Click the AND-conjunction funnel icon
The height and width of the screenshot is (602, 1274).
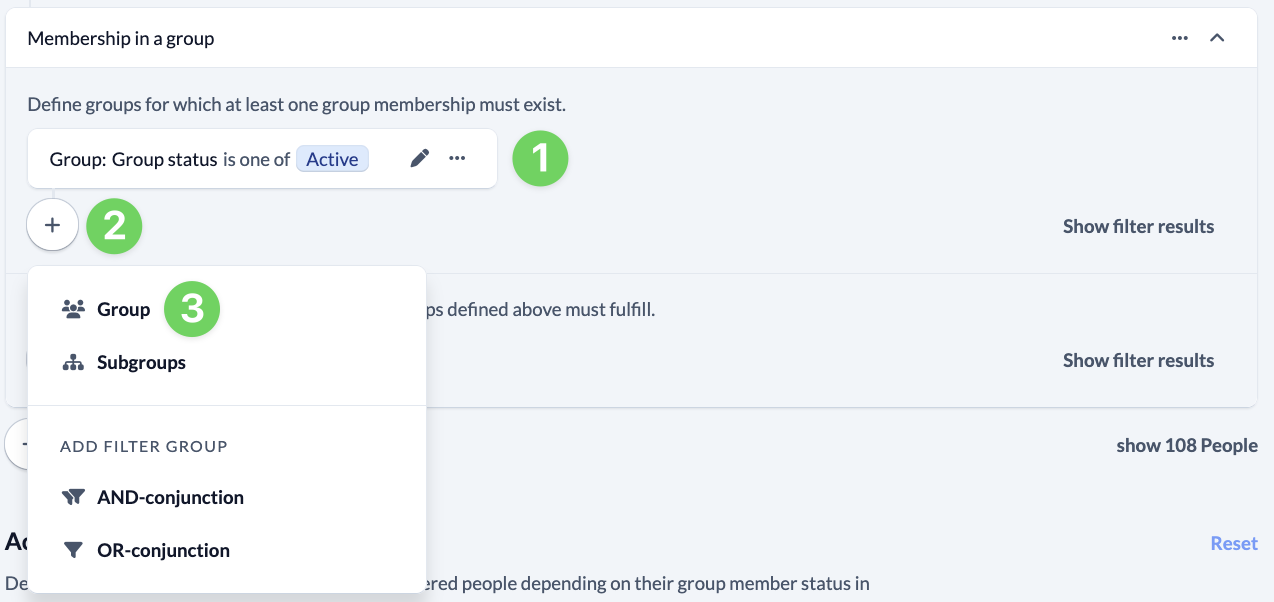click(x=73, y=497)
